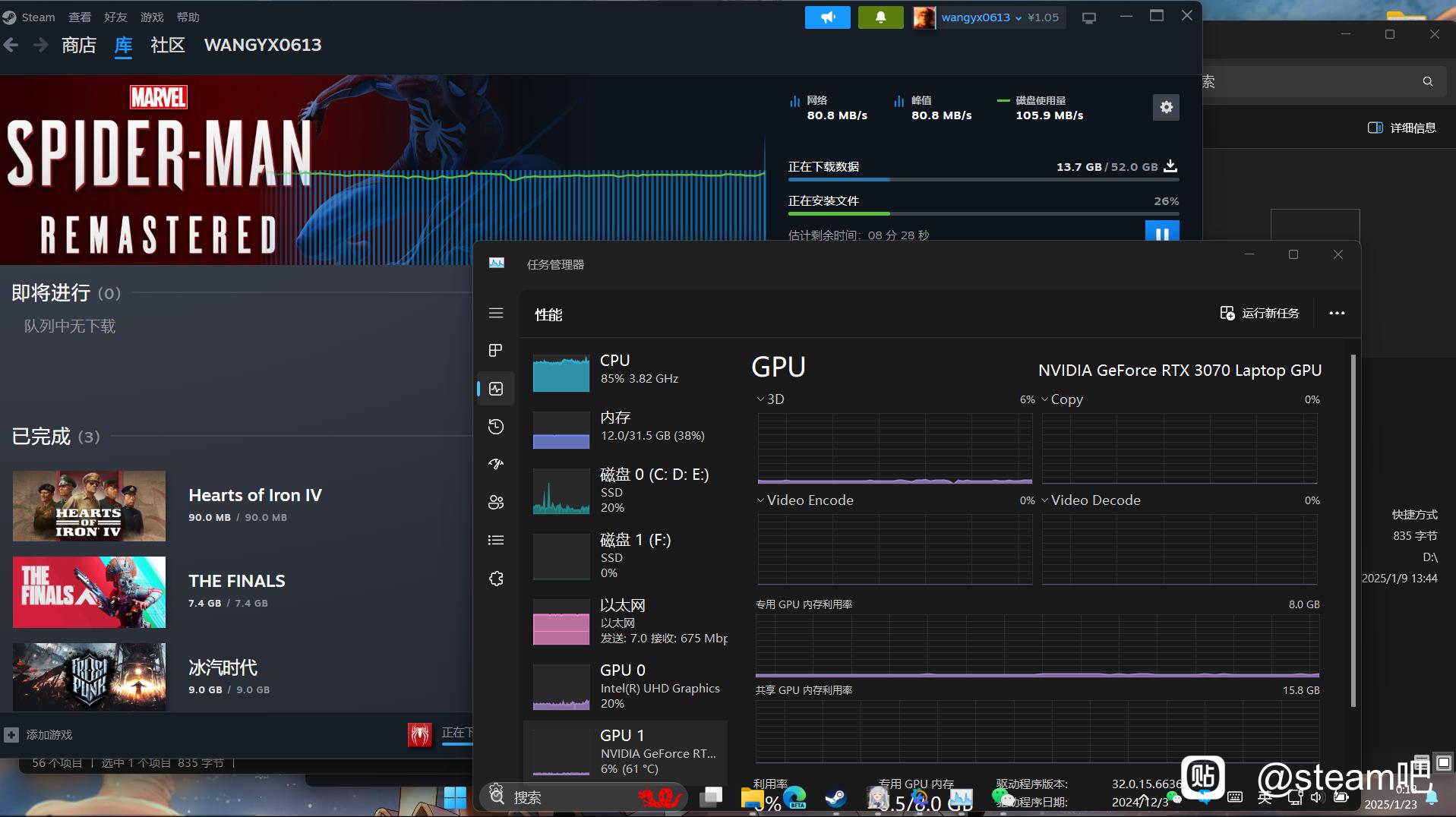This screenshot has width=1456, height=817.
Task: Select Disk 0 (C: D: E:) entry
Action: pos(626,491)
